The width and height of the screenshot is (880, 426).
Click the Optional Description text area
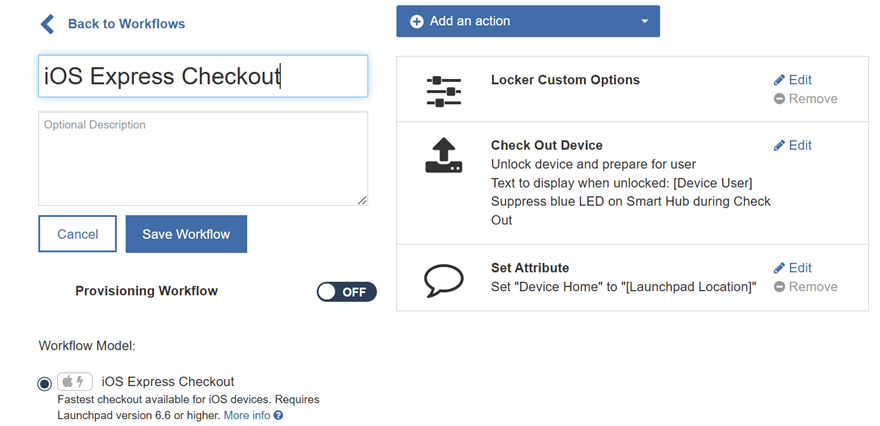coord(203,158)
